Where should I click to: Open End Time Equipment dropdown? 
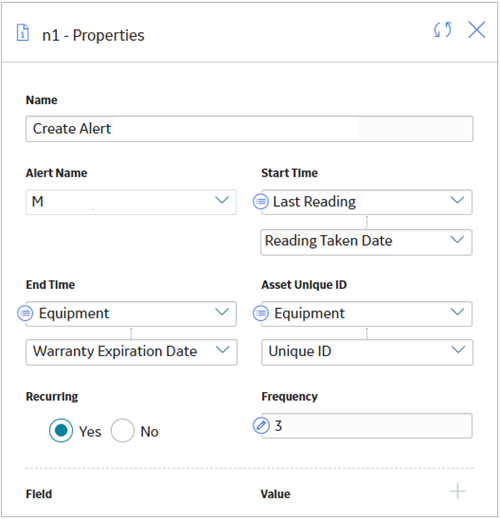[x=131, y=314]
